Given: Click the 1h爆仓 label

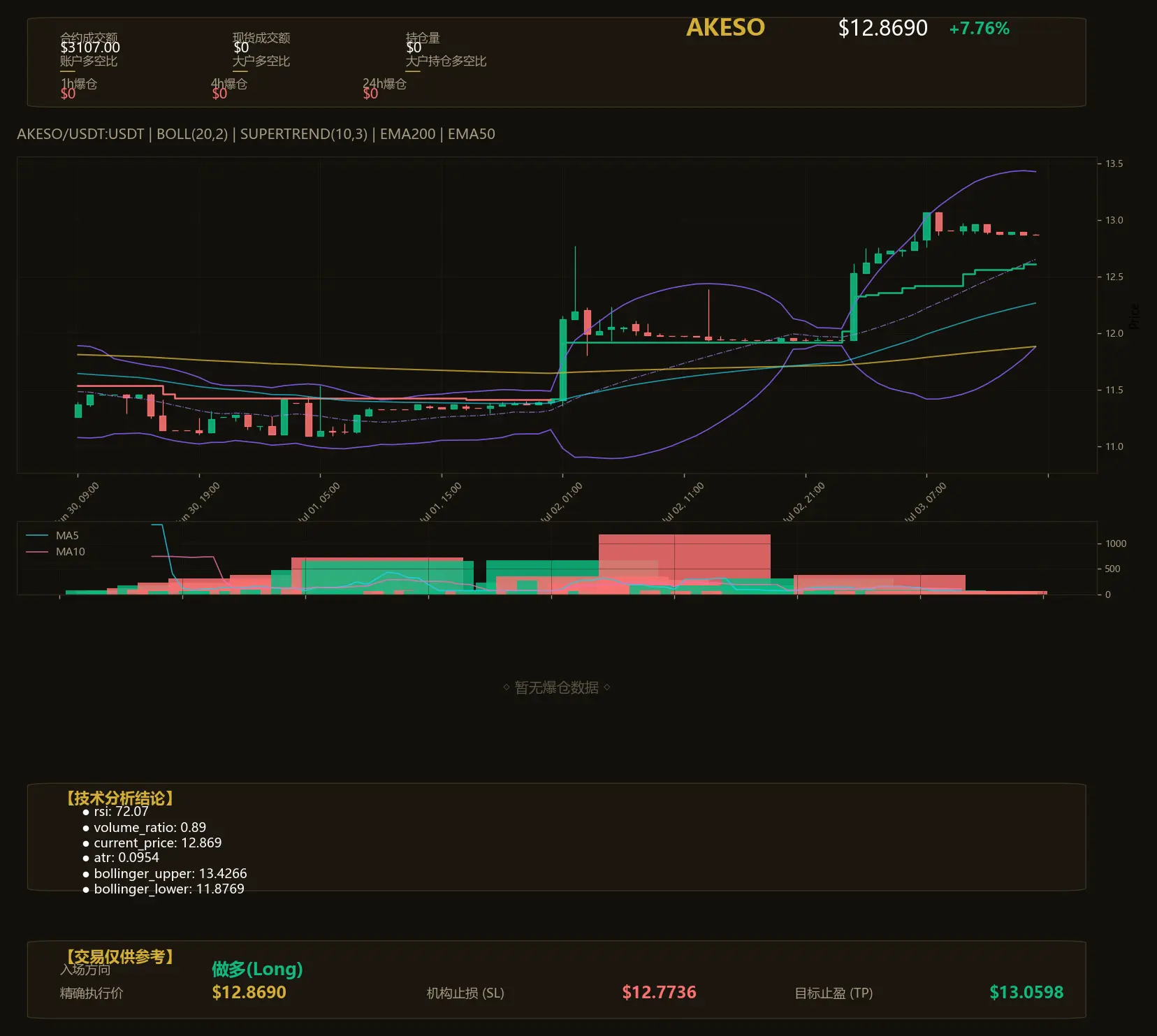Looking at the screenshot, I should coord(79,84).
